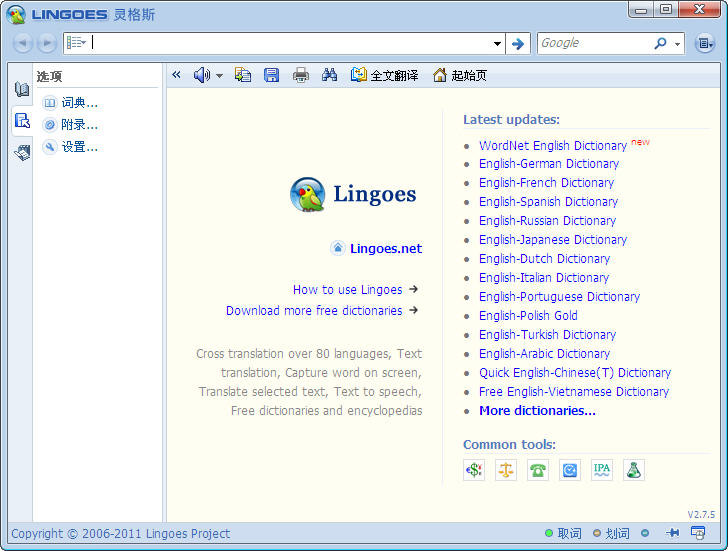Open the periodic table flask tool
The height and width of the screenshot is (551, 728).
(633, 470)
